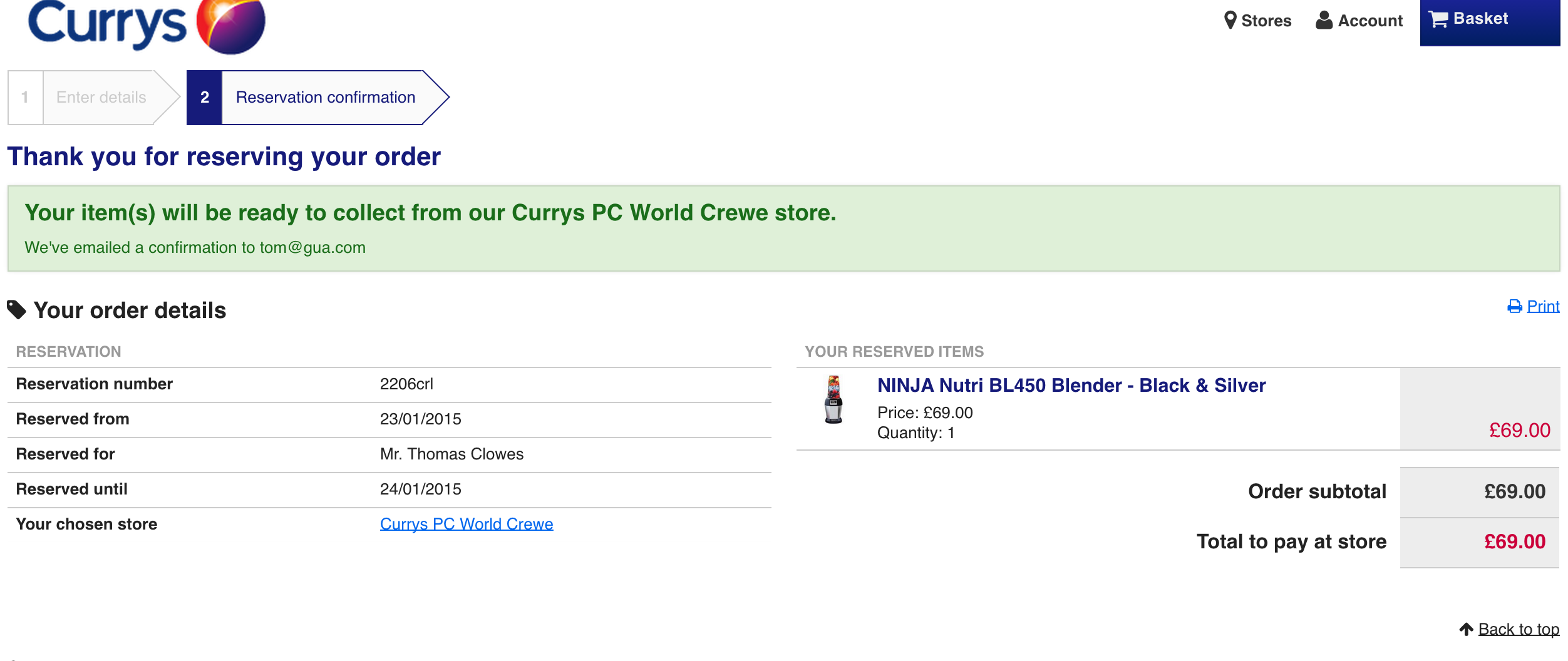Click the reservation number 2206crl

(406, 384)
